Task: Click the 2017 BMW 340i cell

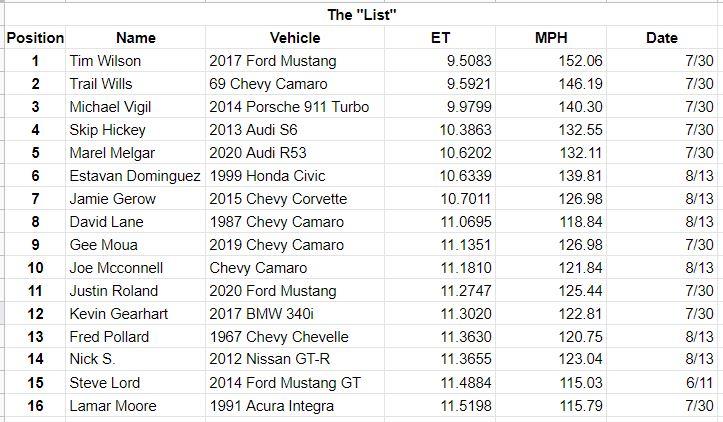Action: pos(295,314)
